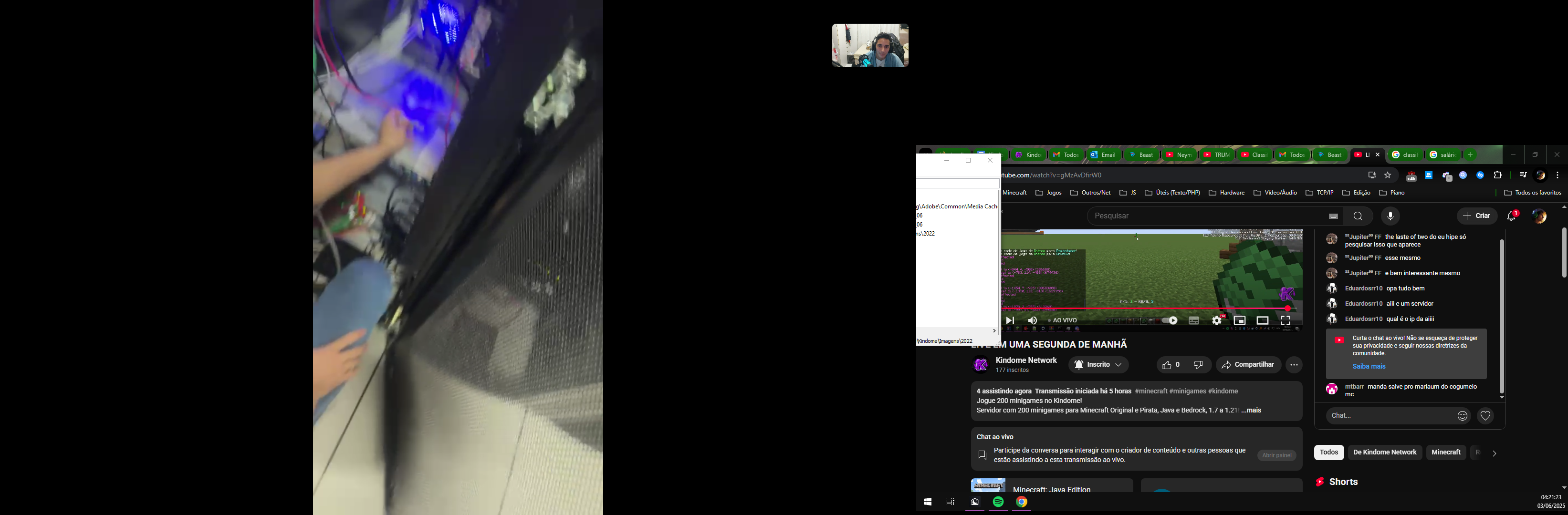Screen dimensions: 1568x515
Task: Dislike the video with thumbs down
Action: pos(1199,365)
